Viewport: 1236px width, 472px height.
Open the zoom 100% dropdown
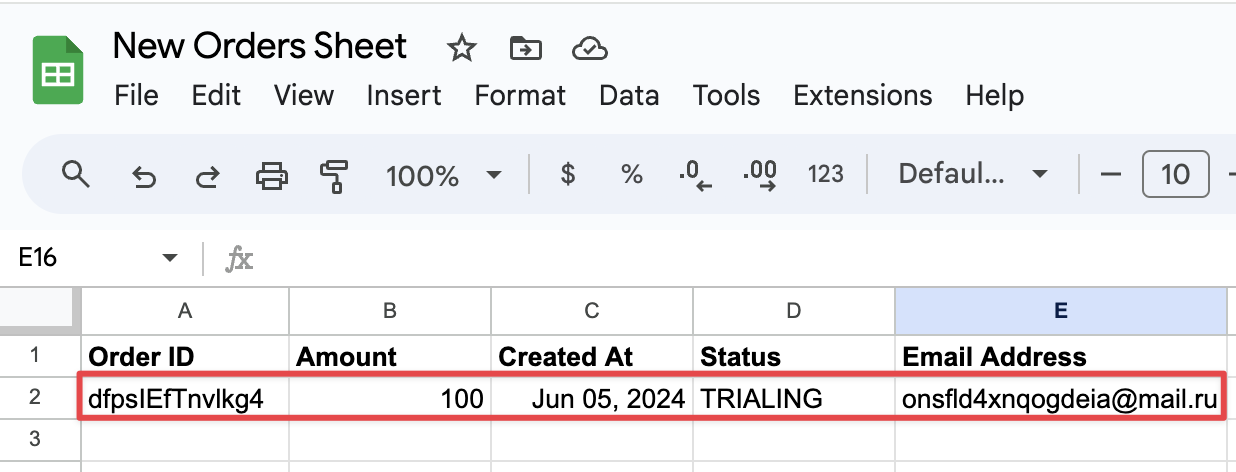(443, 176)
